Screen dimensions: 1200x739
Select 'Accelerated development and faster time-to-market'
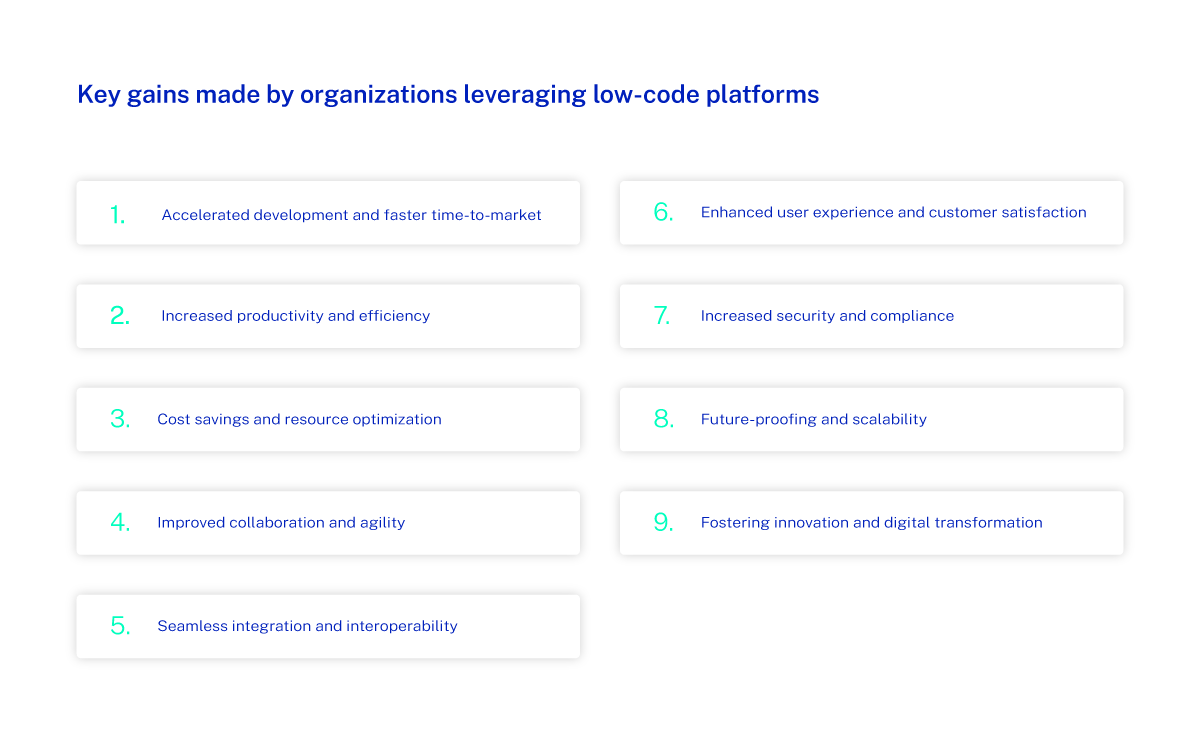351,214
